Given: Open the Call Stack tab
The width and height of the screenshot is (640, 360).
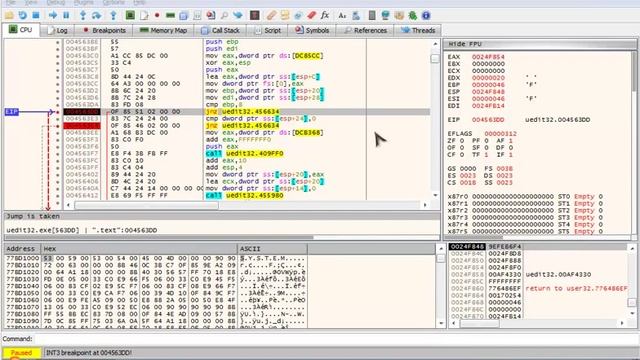Looking at the screenshot, I should pos(220,30).
